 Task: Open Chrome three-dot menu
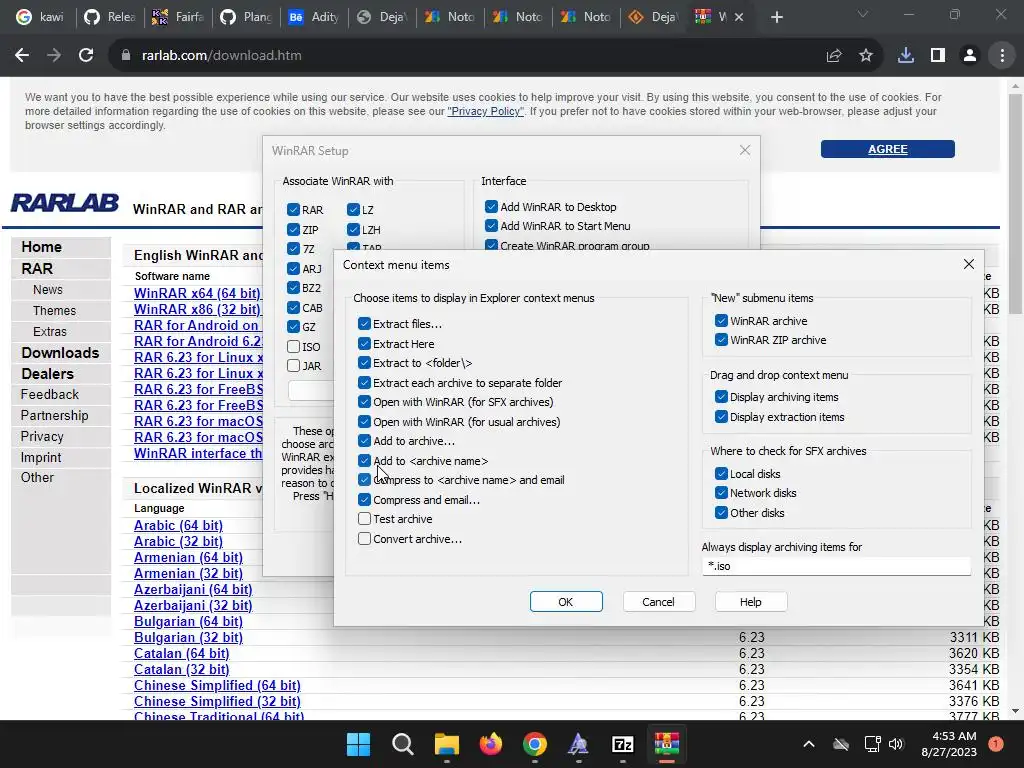tap(1002, 56)
